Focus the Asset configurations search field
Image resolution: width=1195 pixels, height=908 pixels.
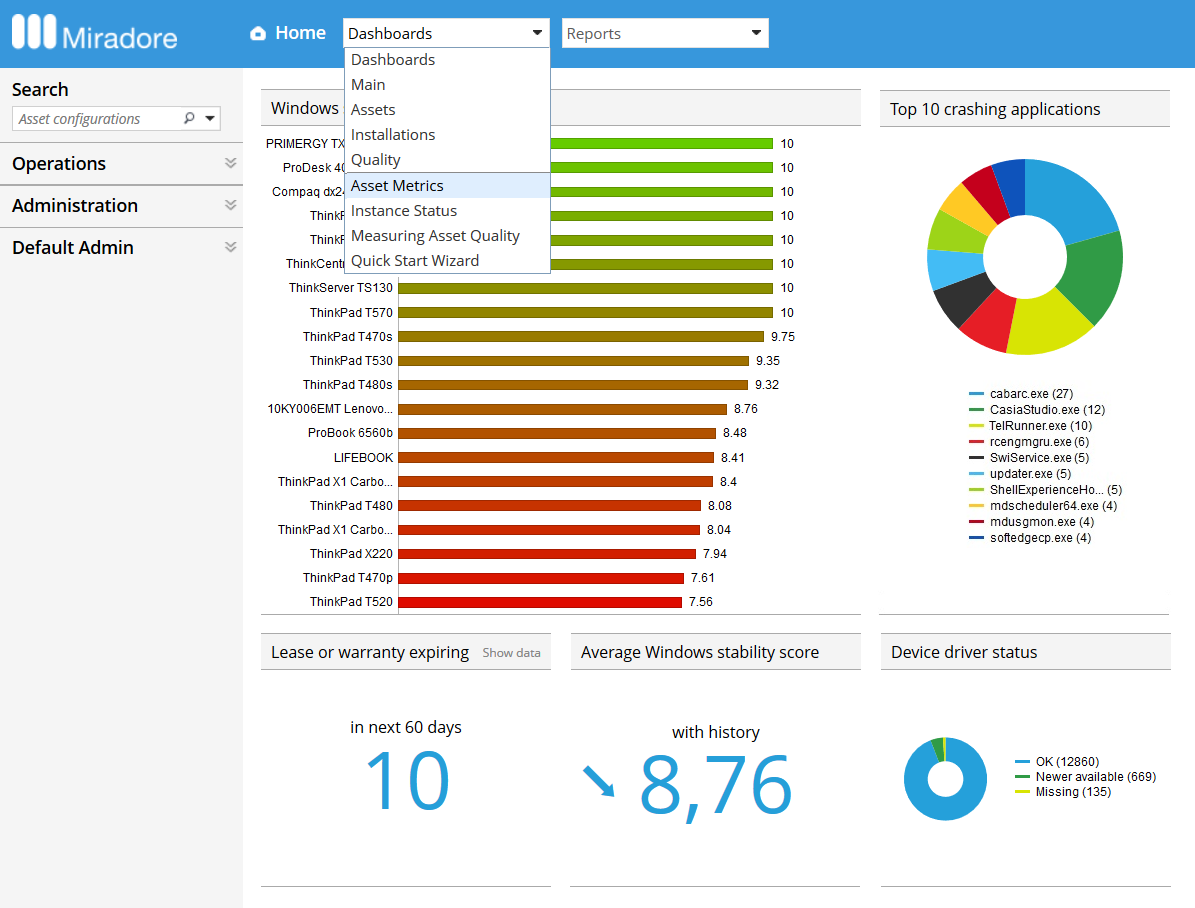tap(97, 119)
